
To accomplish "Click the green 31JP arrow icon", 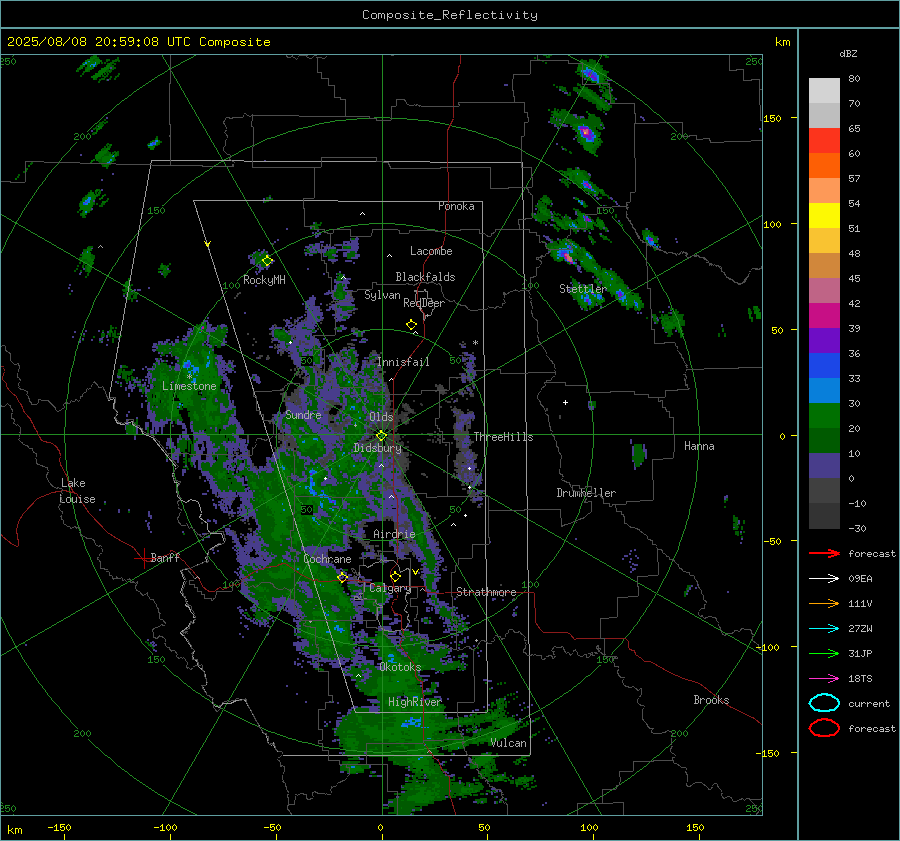I will click(x=824, y=653).
